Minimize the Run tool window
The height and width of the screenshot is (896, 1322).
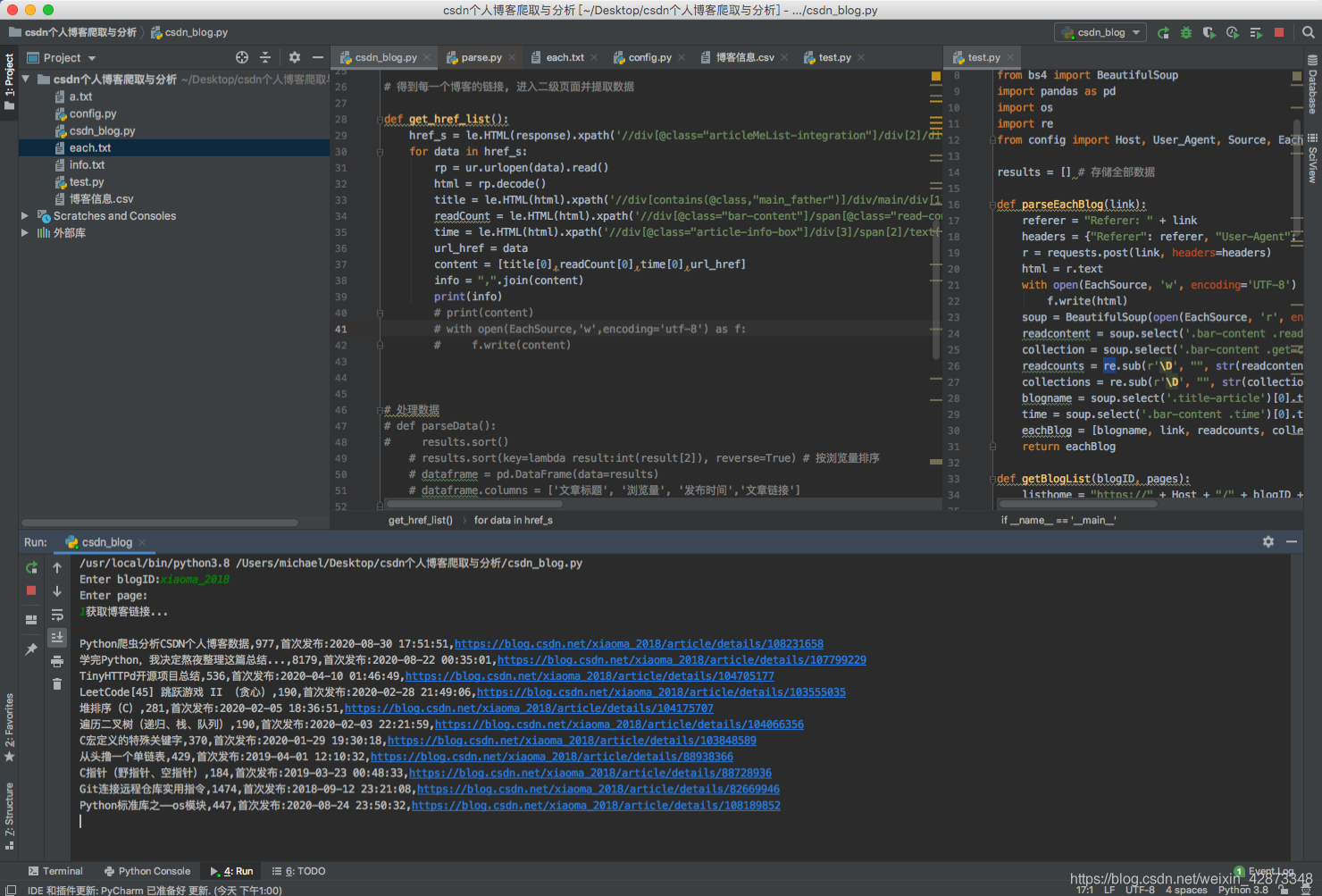pyautogui.click(x=1292, y=541)
